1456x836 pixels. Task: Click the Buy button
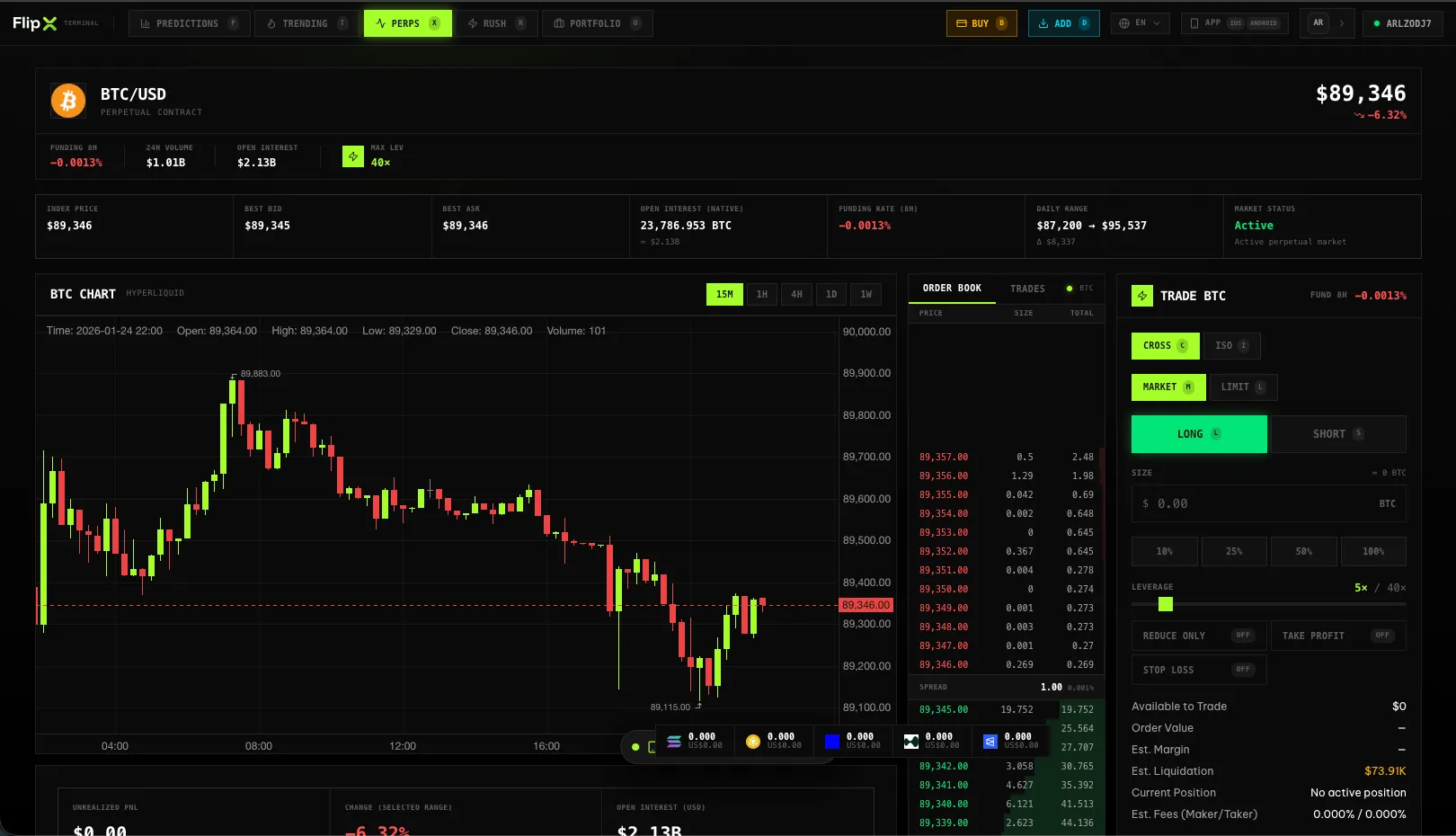(981, 22)
